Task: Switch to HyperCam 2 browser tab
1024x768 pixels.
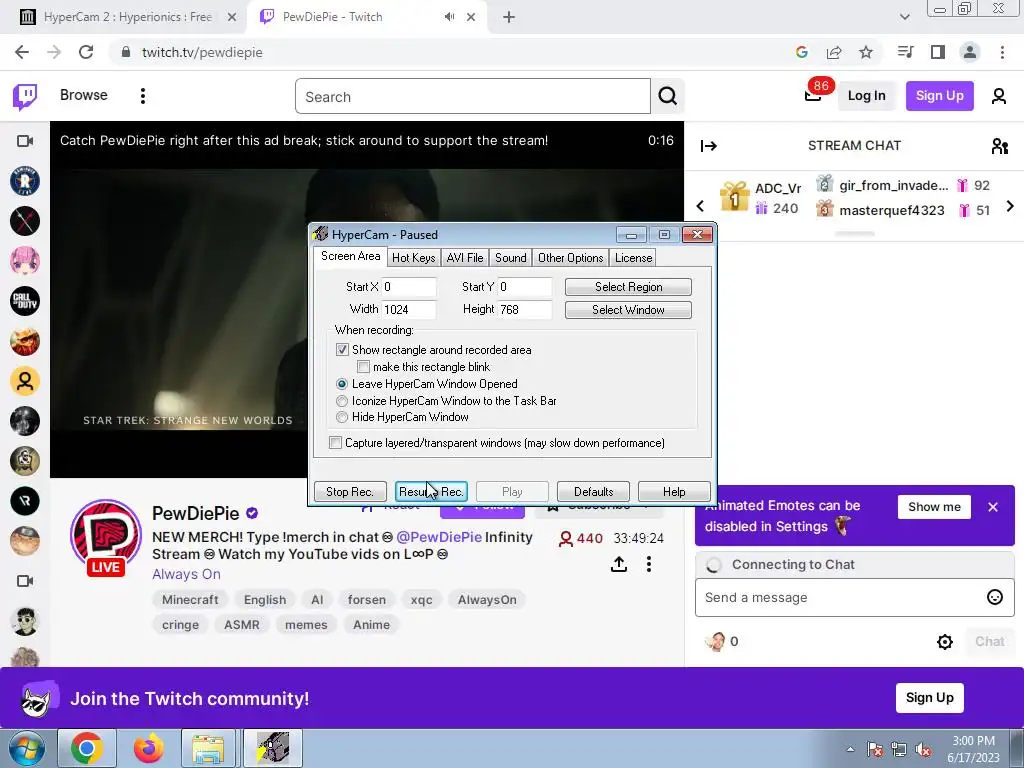Action: point(127,17)
